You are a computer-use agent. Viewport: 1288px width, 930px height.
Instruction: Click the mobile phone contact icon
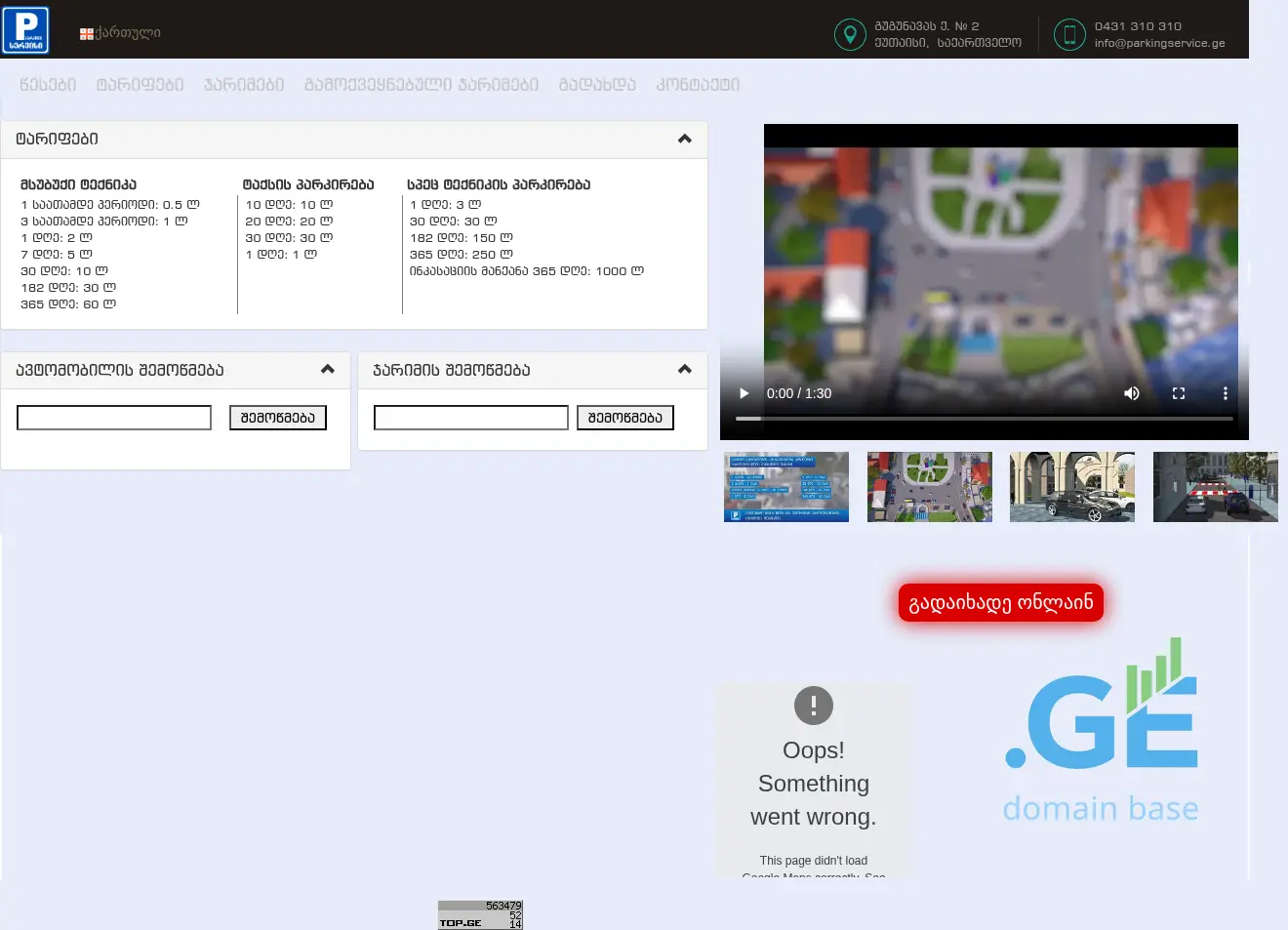pos(1069,34)
